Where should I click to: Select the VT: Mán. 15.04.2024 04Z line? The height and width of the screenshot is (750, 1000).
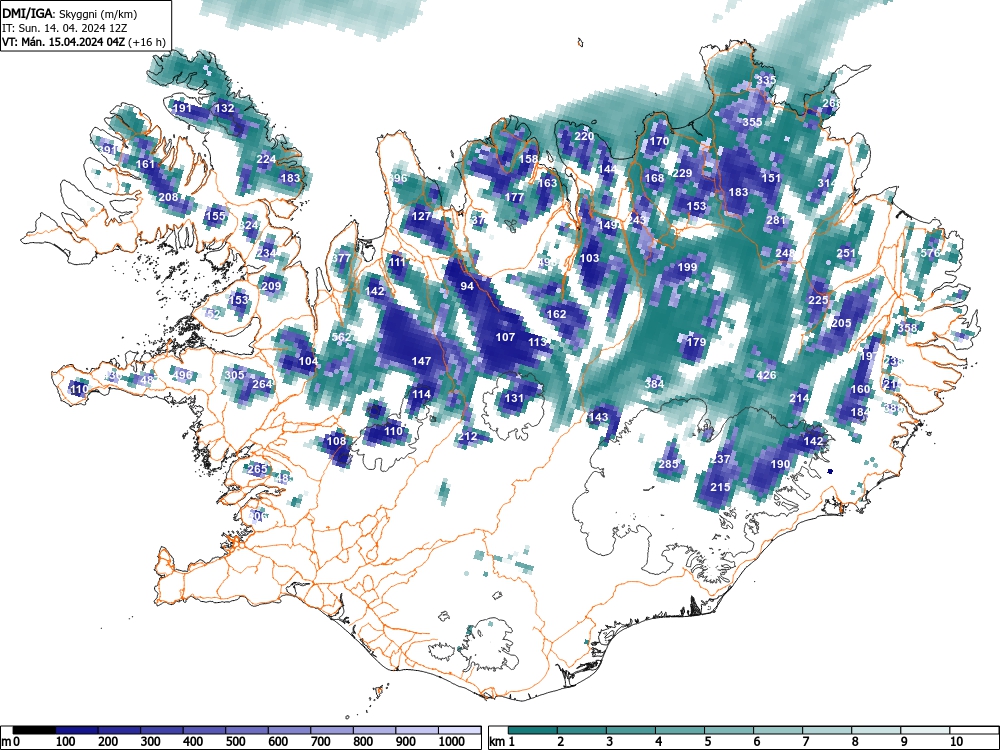tap(84, 42)
